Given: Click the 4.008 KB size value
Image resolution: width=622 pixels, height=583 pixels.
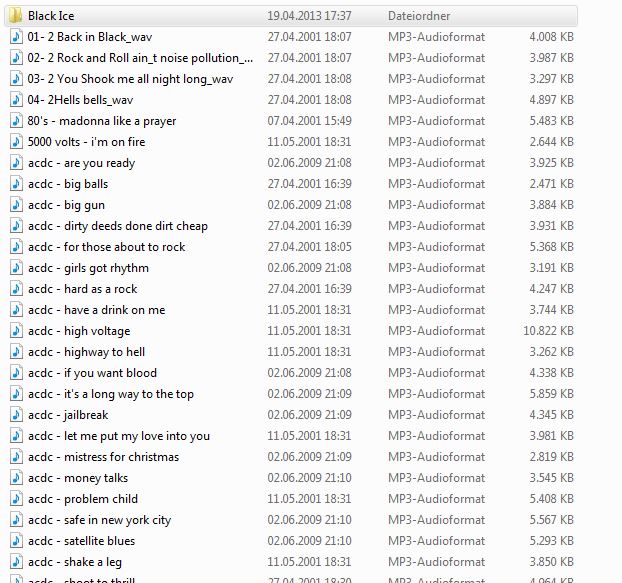Looking at the screenshot, I should [x=551, y=37].
